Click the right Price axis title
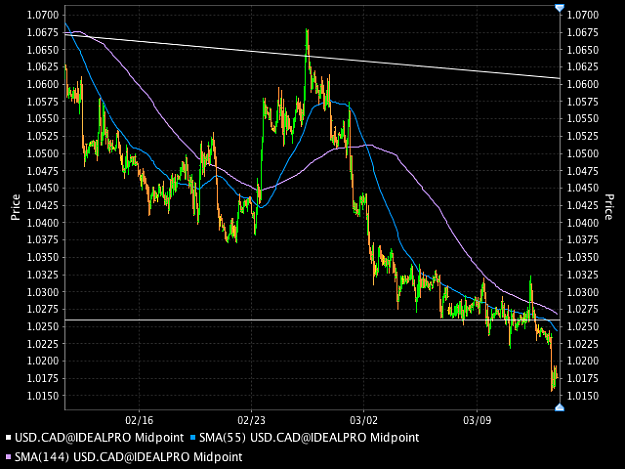Viewport: 625px width, 469px height. (608, 207)
